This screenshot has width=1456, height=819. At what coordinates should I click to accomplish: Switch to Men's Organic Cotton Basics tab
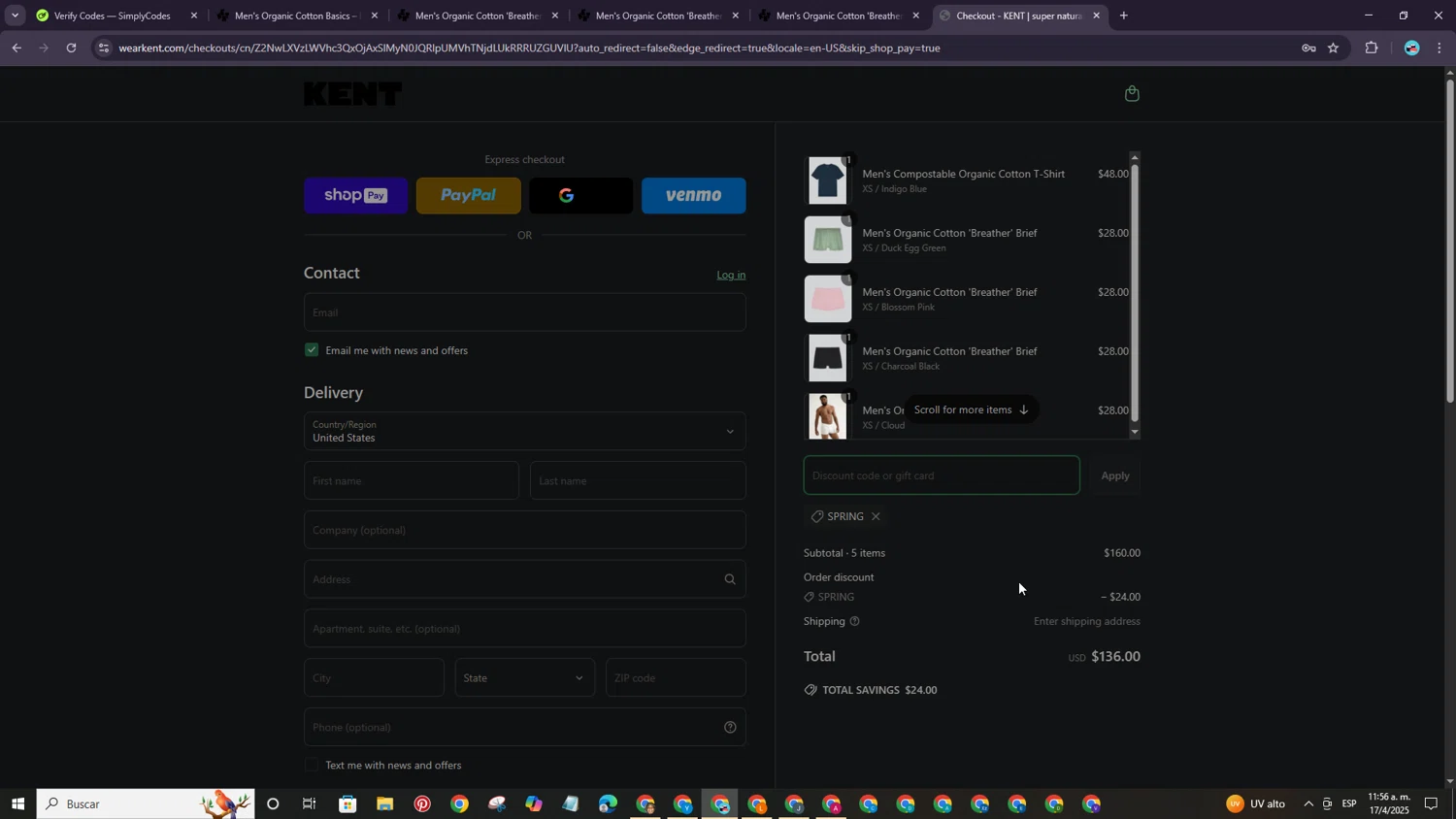tap(294, 16)
